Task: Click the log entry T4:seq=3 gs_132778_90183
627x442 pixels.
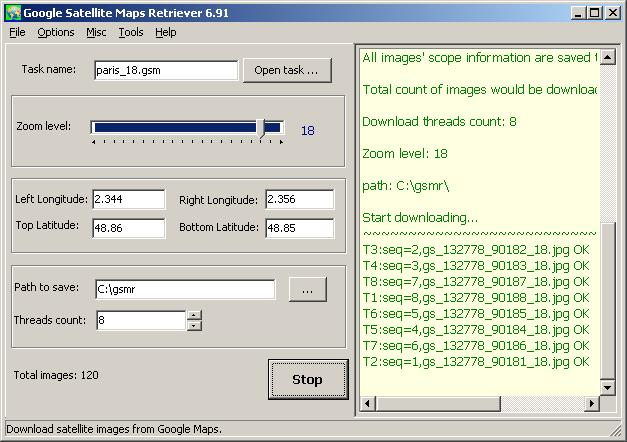Action: tap(476, 266)
